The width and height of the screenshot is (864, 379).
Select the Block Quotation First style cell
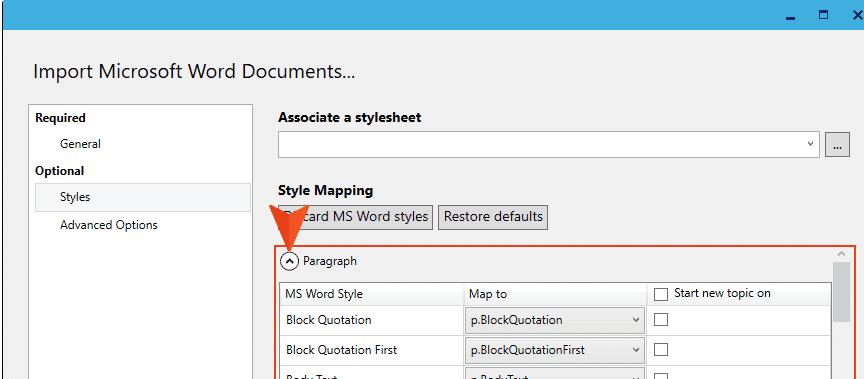tap(372, 350)
